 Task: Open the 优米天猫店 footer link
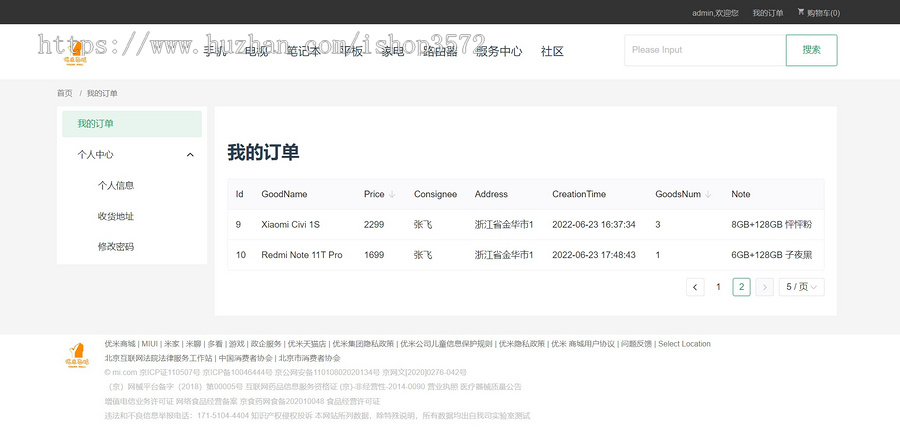[x=307, y=344]
